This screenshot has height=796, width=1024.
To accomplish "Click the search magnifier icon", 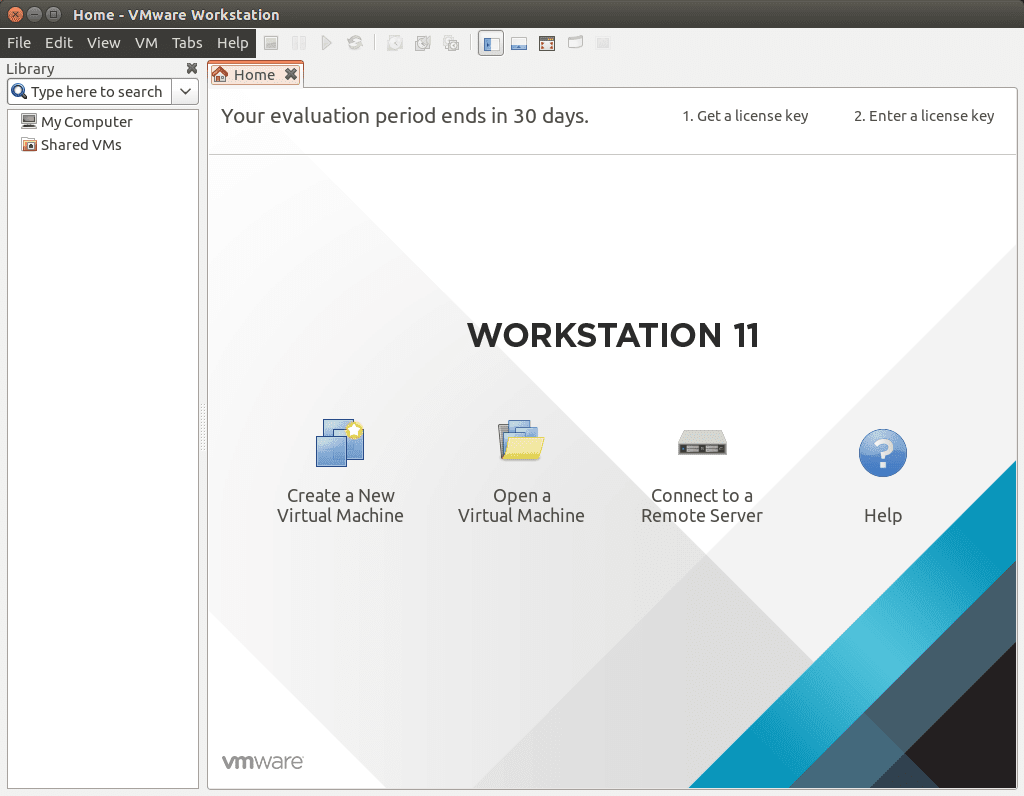I will (x=20, y=91).
